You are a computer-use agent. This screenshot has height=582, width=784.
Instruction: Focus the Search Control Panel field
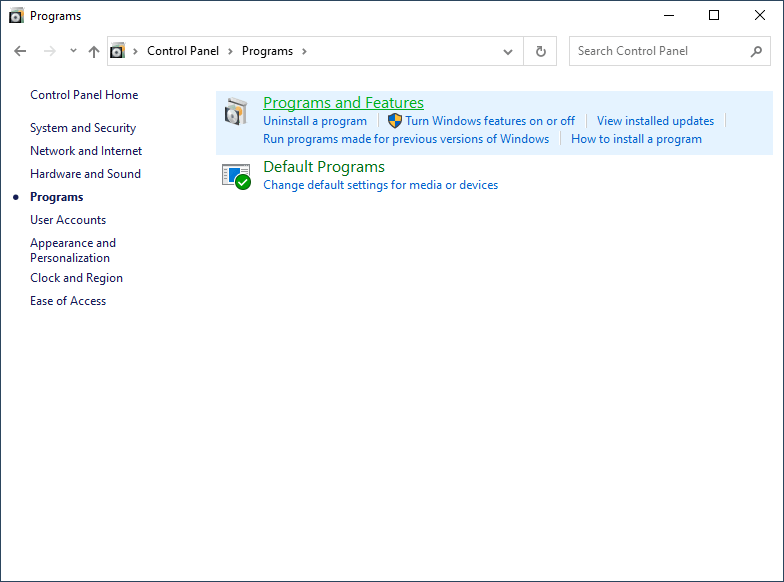pos(670,51)
